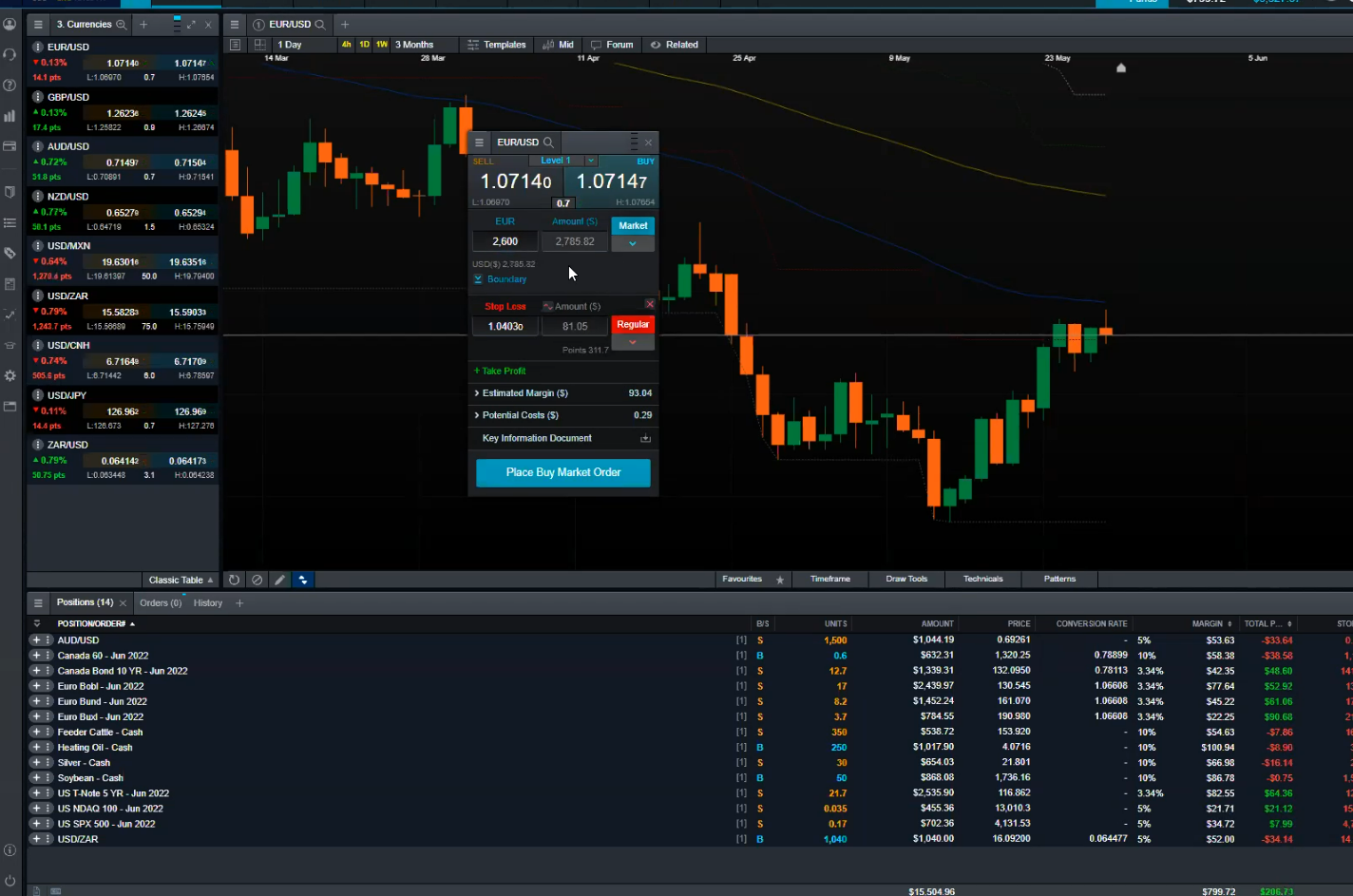Screen dimensions: 1353x896
Task: Open the Technicals tab below the chart
Action: pyautogui.click(x=983, y=579)
